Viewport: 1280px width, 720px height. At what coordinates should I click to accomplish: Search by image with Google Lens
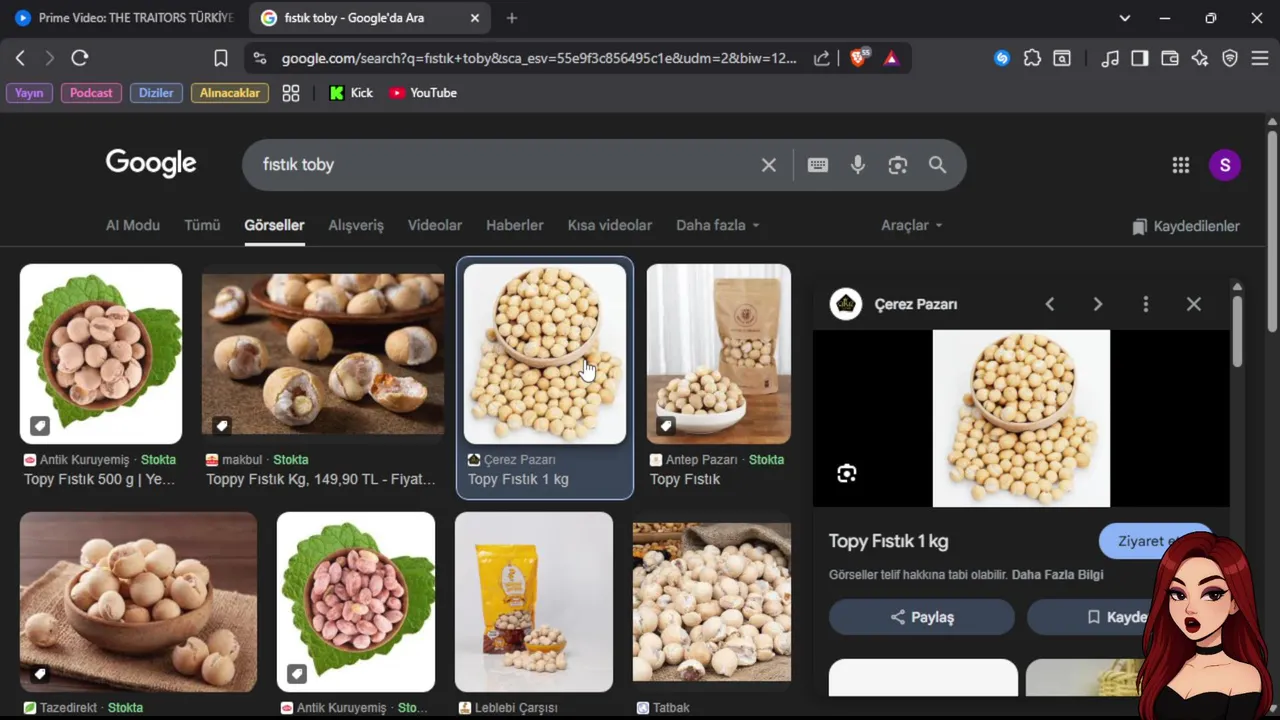(898, 165)
